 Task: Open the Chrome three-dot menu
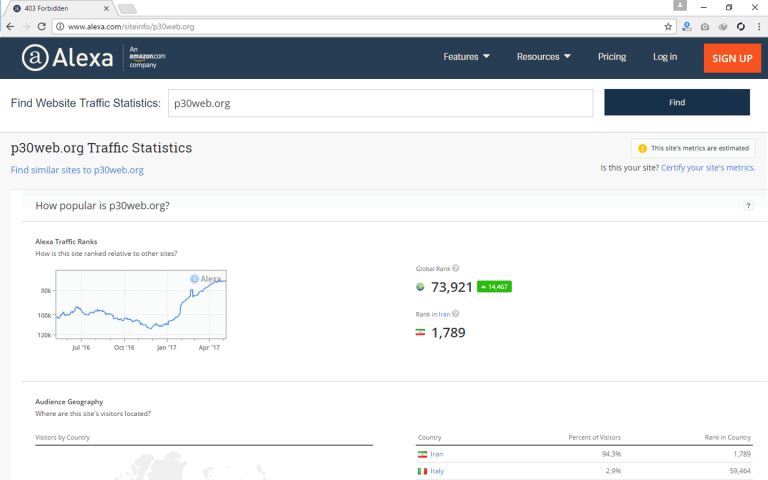tap(759, 26)
